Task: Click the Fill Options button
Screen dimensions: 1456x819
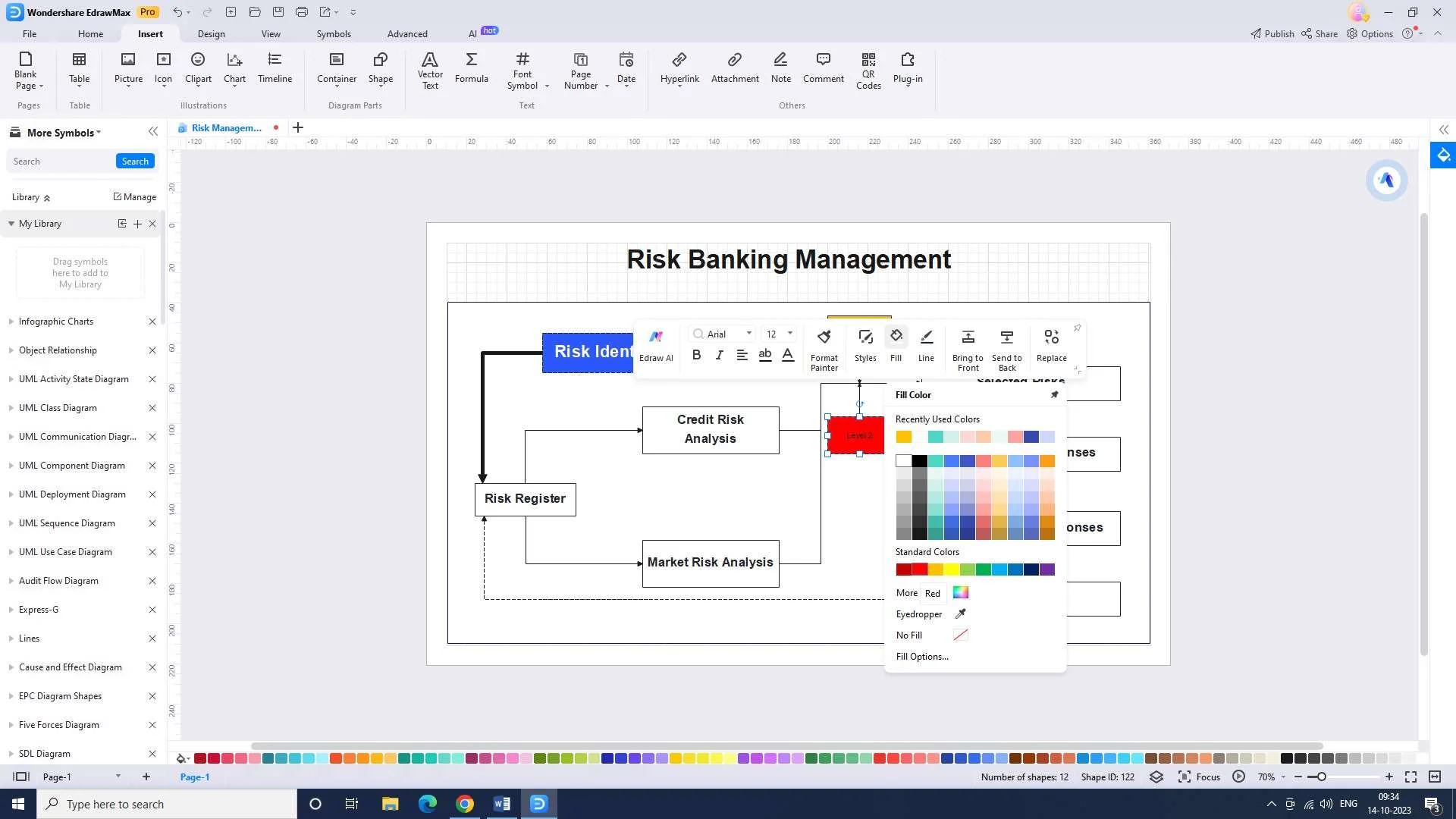Action: coord(921,656)
